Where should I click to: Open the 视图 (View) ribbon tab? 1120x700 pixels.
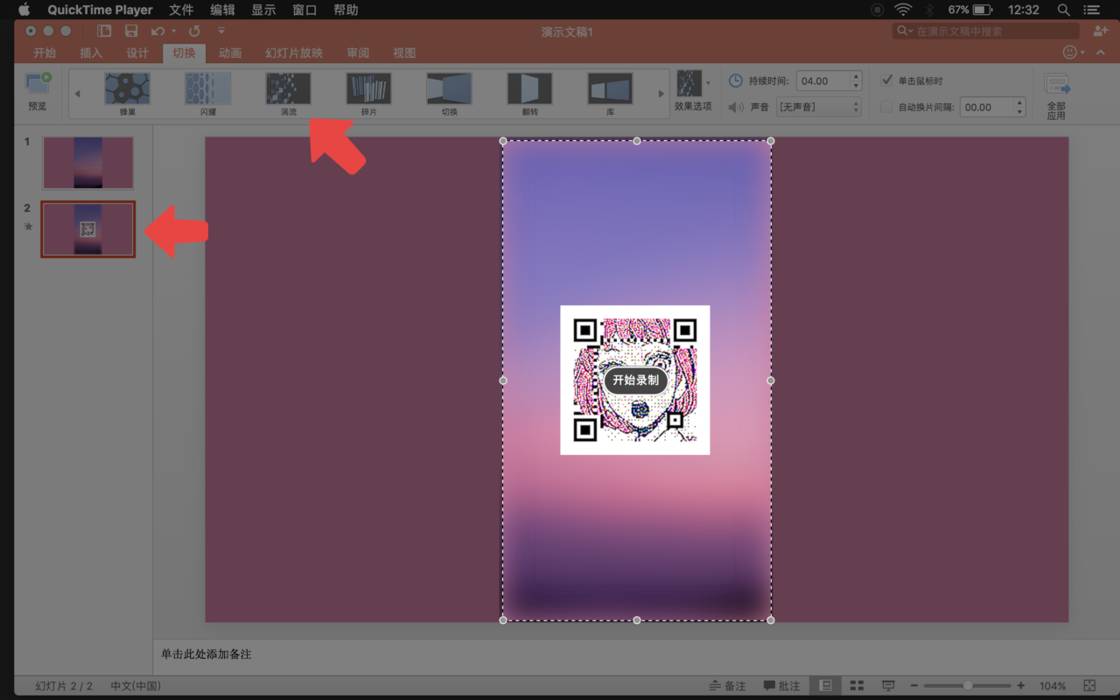404,53
